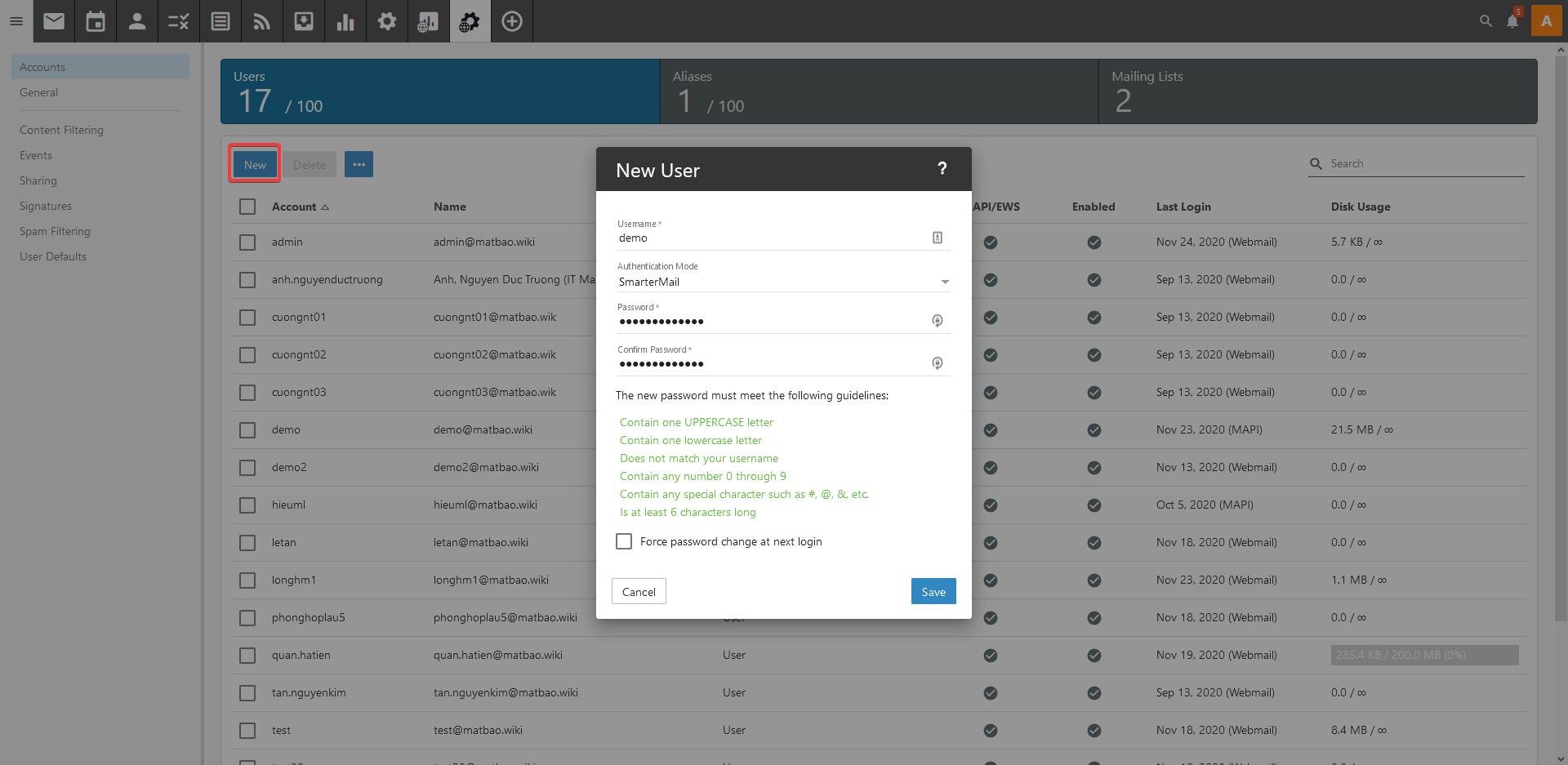Open the file storage download icon
1568x765 pixels.
(x=304, y=21)
